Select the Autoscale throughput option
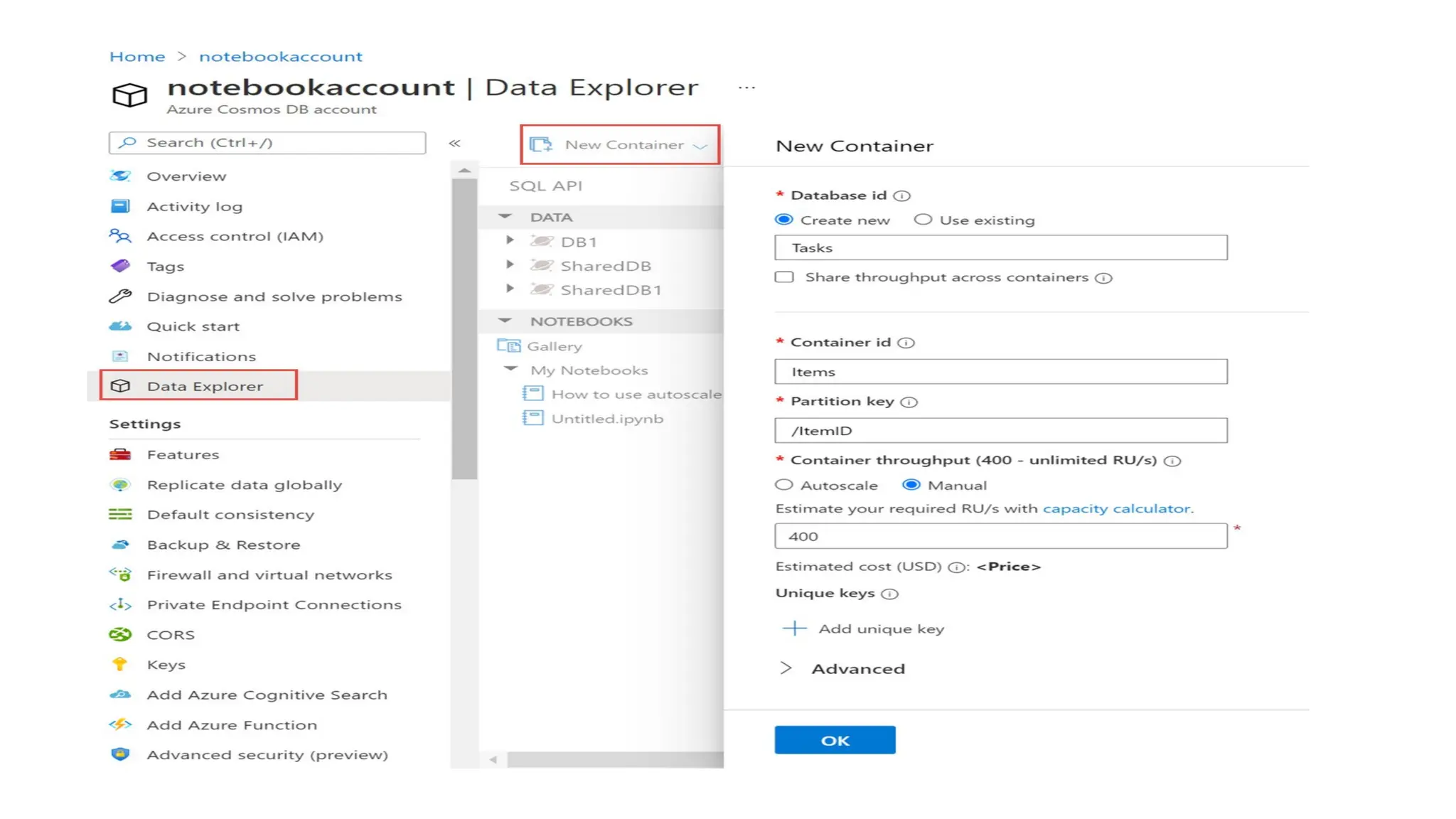 (x=783, y=485)
